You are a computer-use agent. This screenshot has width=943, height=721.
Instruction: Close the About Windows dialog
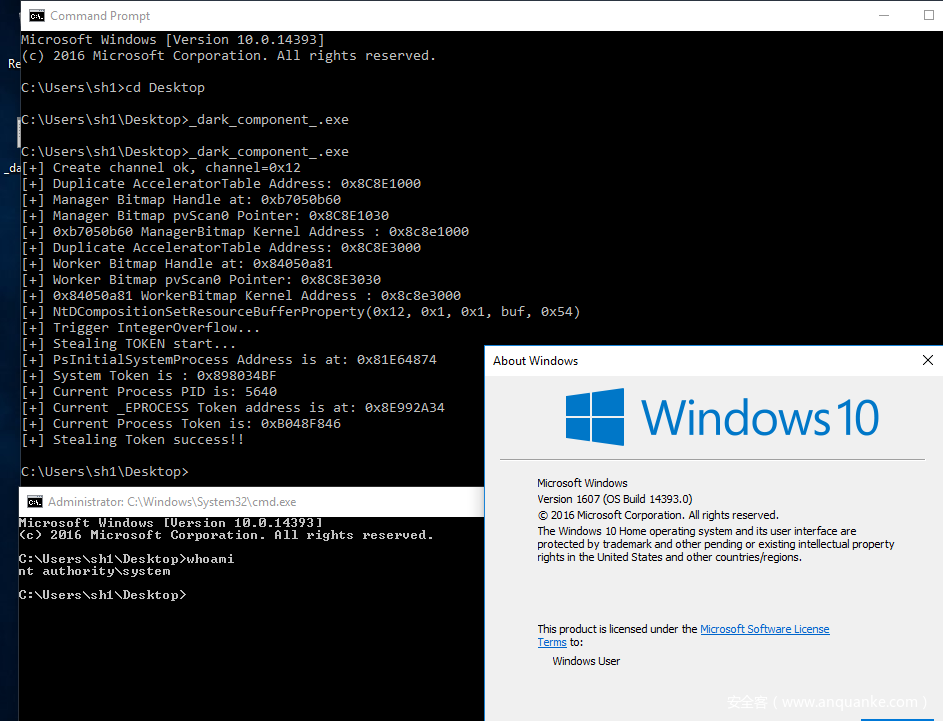point(927,361)
